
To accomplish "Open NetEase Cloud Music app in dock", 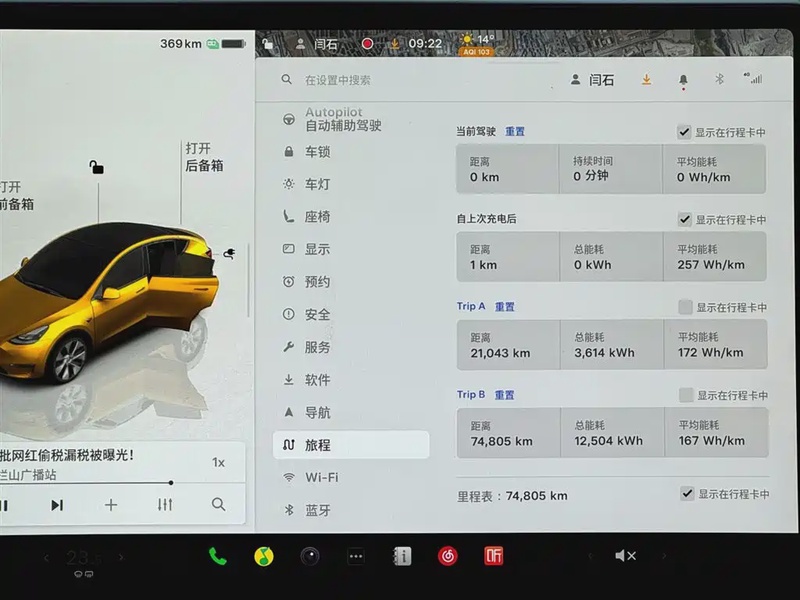I will click(x=447, y=556).
